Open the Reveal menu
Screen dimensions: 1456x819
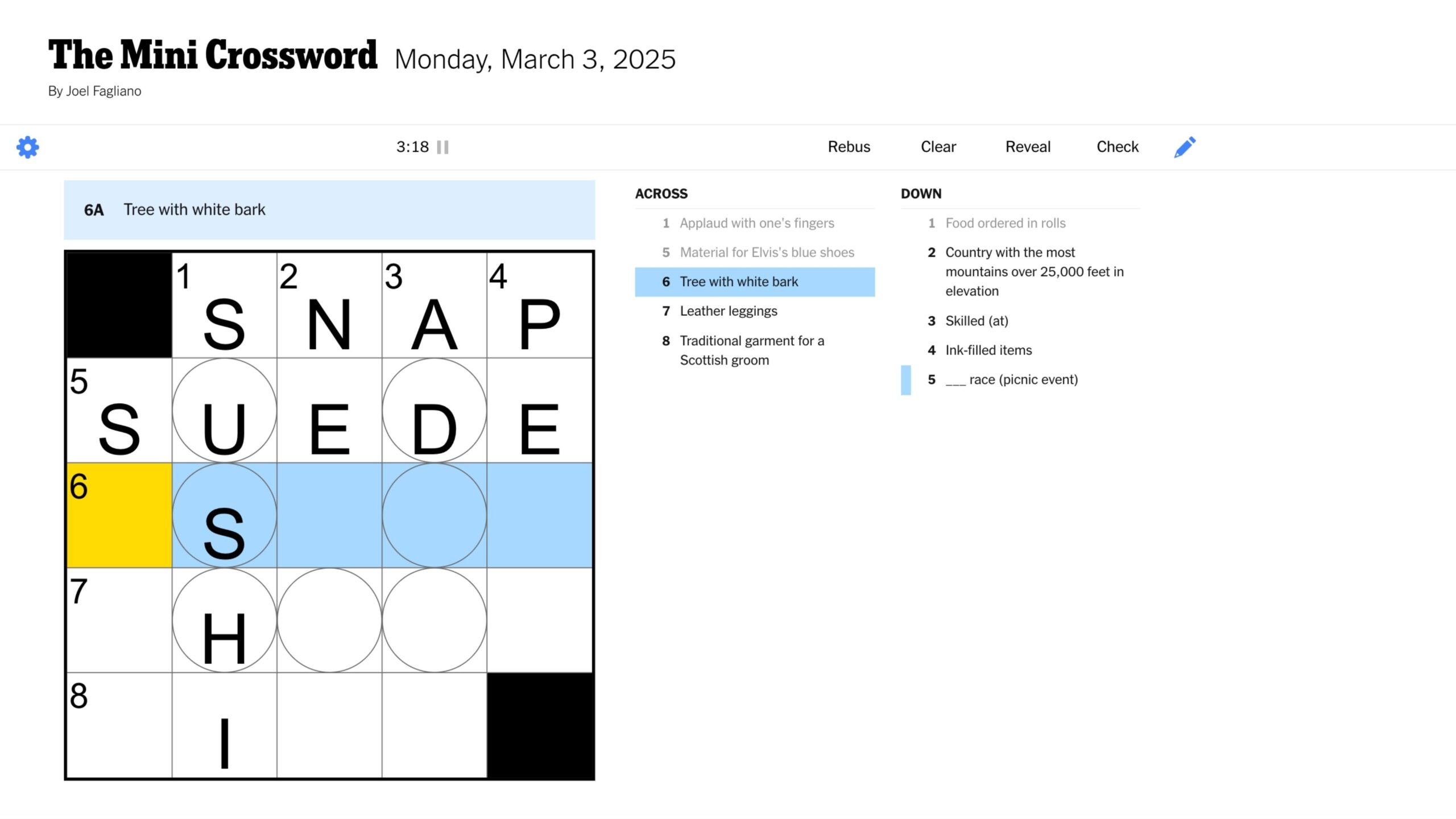pyautogui.click(x=1028, y=147)
